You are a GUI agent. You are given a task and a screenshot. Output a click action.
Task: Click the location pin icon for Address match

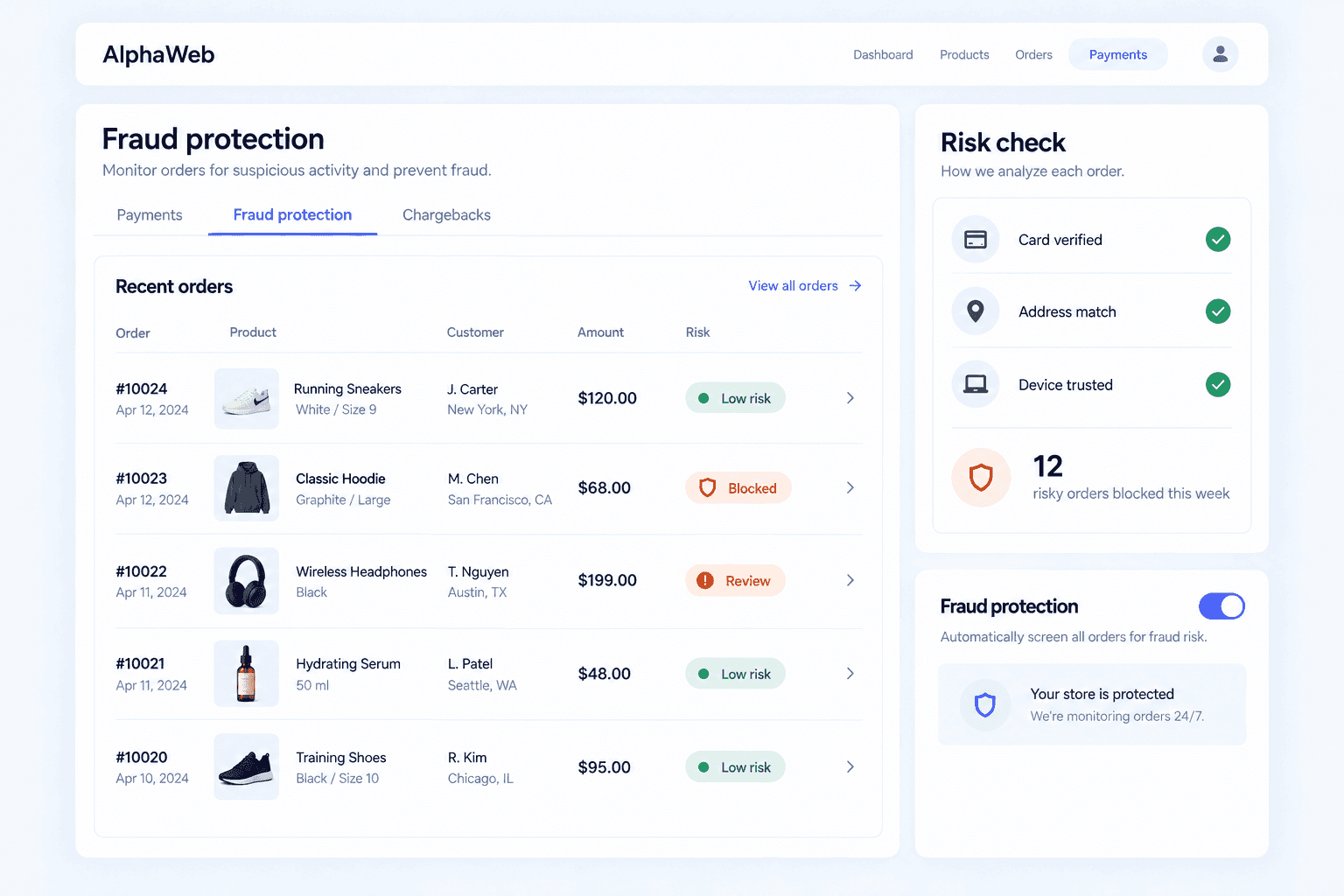click(976, 311)
